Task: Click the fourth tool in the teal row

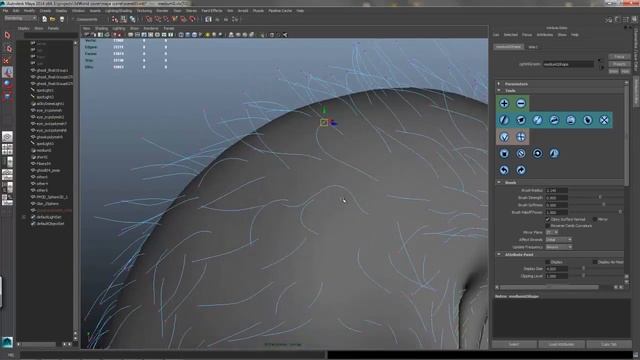Action: coord(554,120)
